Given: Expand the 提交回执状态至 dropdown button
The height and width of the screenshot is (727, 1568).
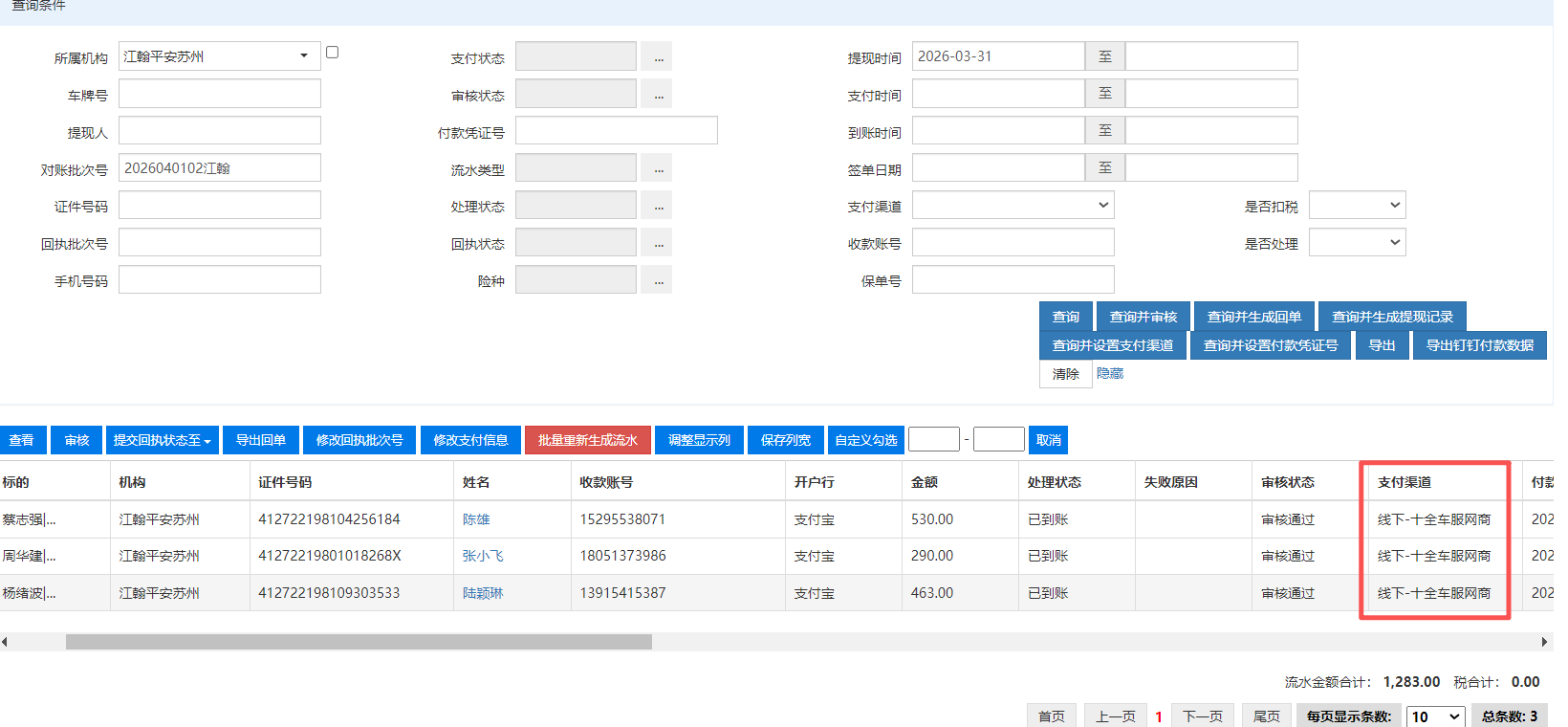Looking at the screenshot, I should 162,440.
